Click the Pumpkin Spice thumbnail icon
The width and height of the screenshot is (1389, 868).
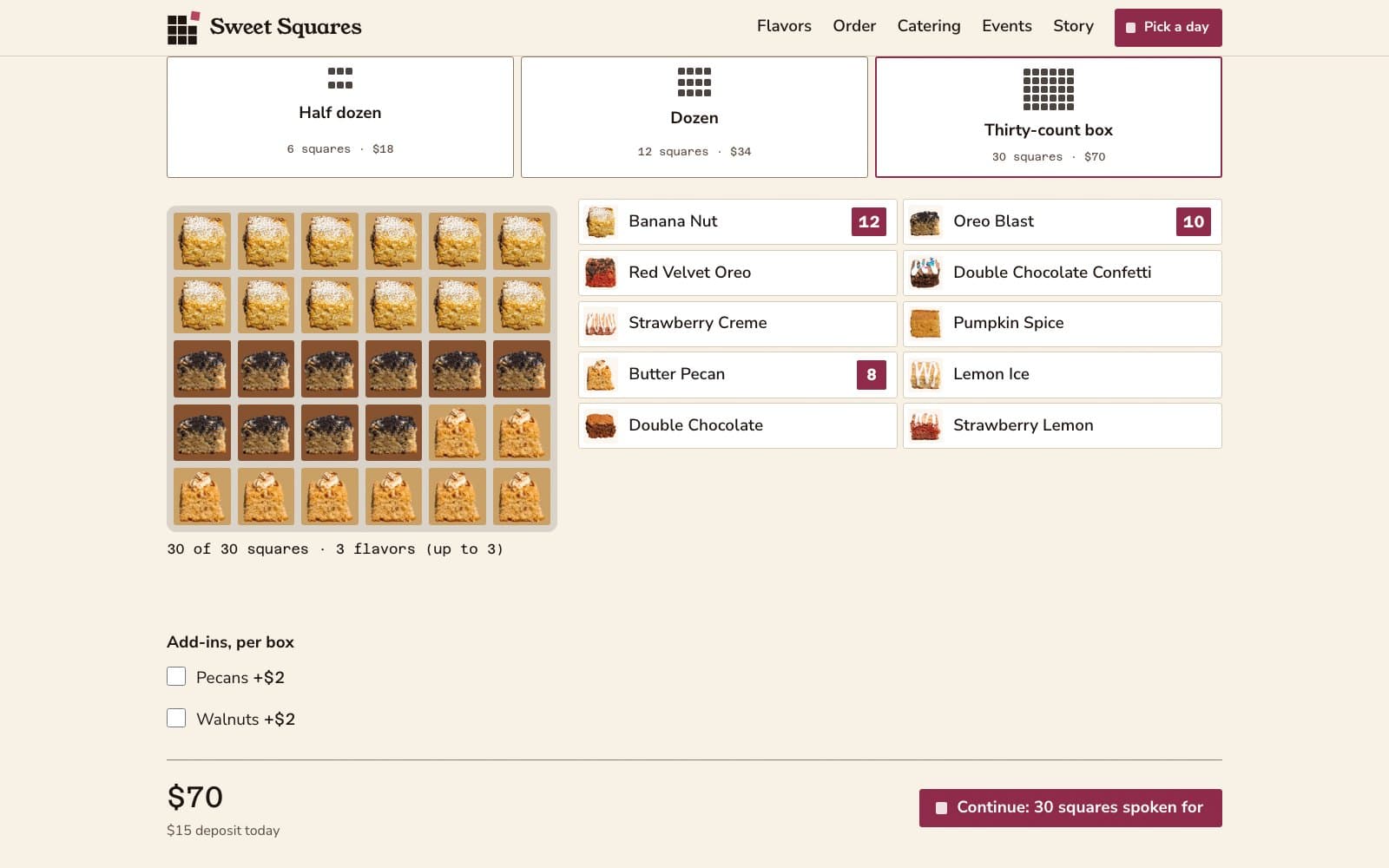[x=925, y=324]
